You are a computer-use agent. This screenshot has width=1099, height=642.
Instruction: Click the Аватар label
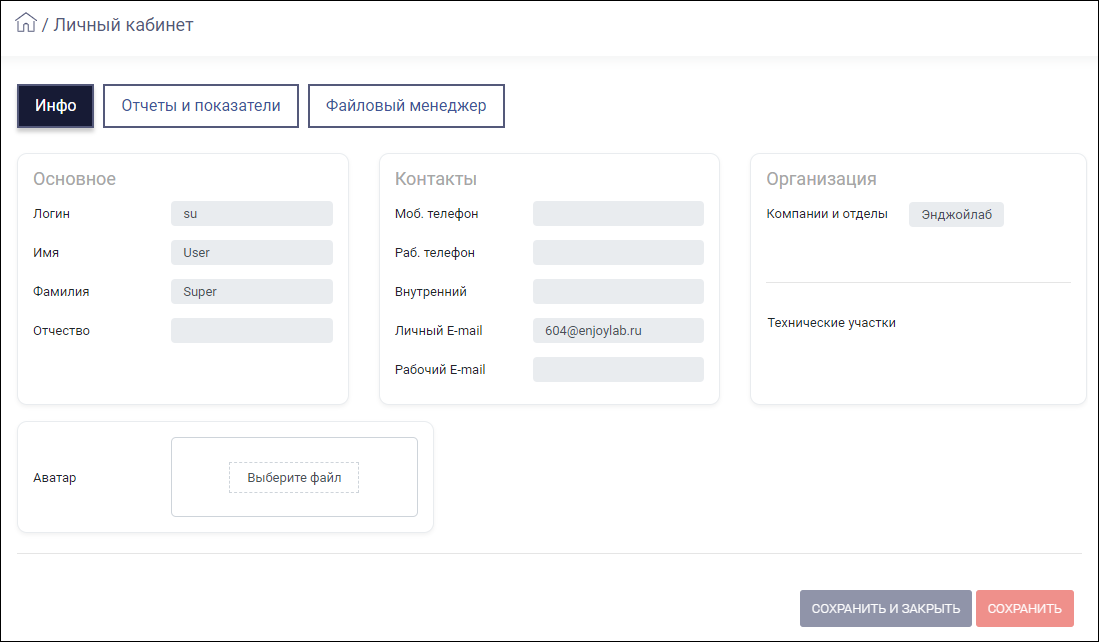pos(55,477)
